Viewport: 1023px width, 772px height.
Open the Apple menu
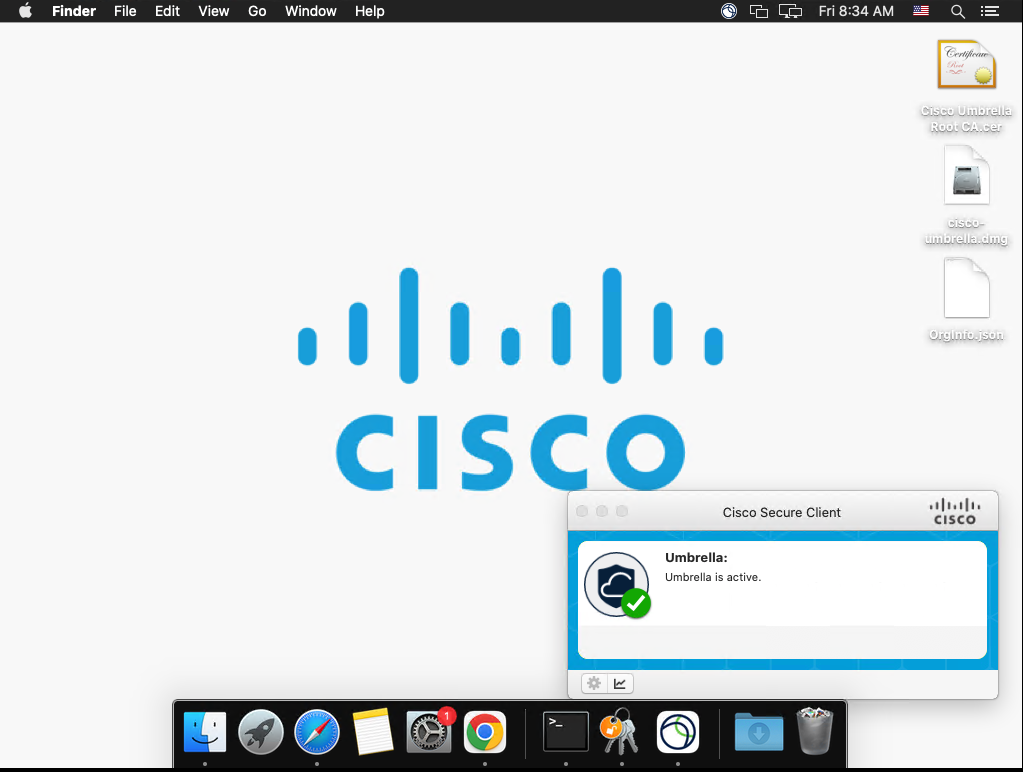[x=25, y=11]
